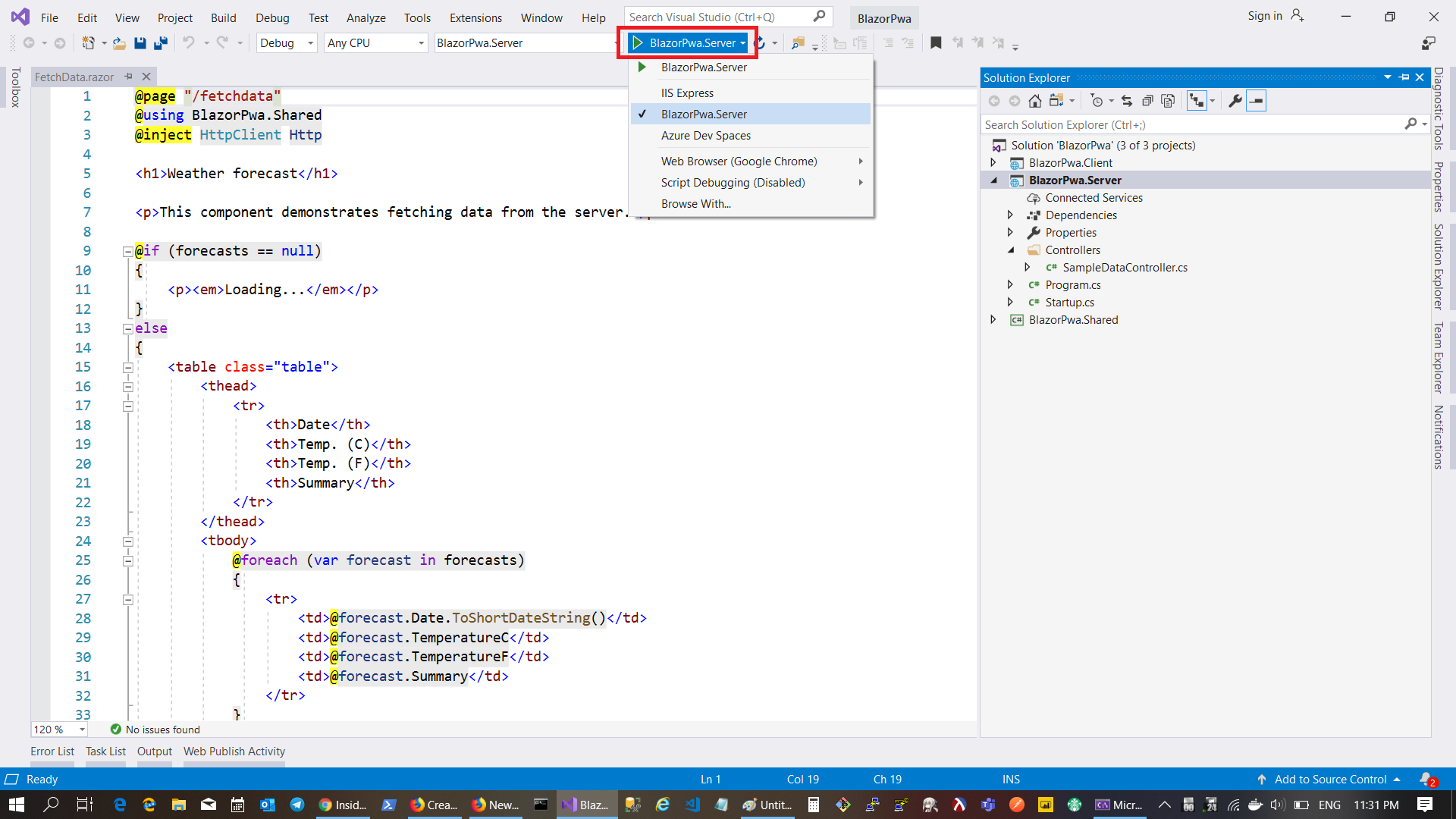Click the Save All toolbar icon
Viewport: 1456px width, 819px height.
[160, 43]
